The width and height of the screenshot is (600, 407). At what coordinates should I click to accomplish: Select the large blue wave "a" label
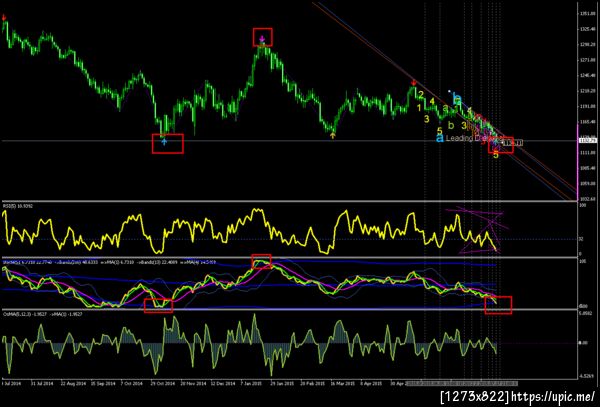pos(440,138)
